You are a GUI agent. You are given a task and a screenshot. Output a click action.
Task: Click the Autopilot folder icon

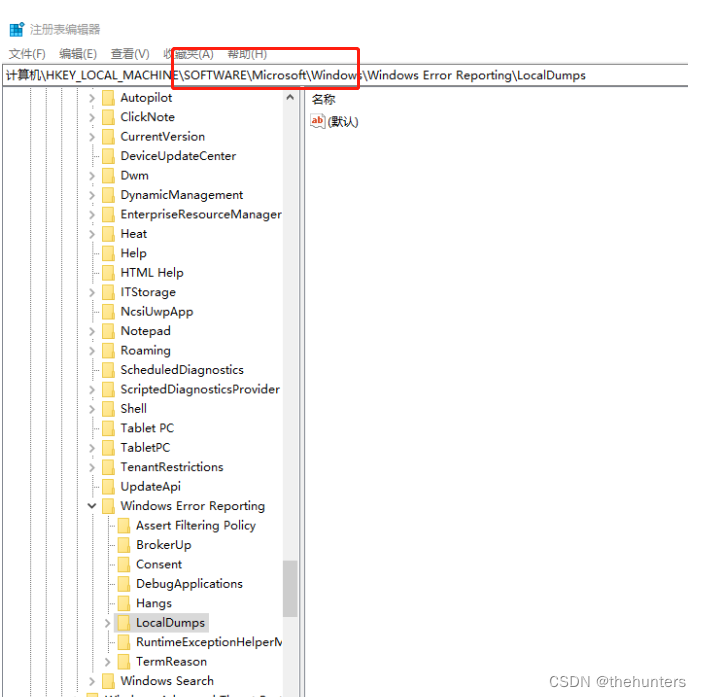point(108,98)
